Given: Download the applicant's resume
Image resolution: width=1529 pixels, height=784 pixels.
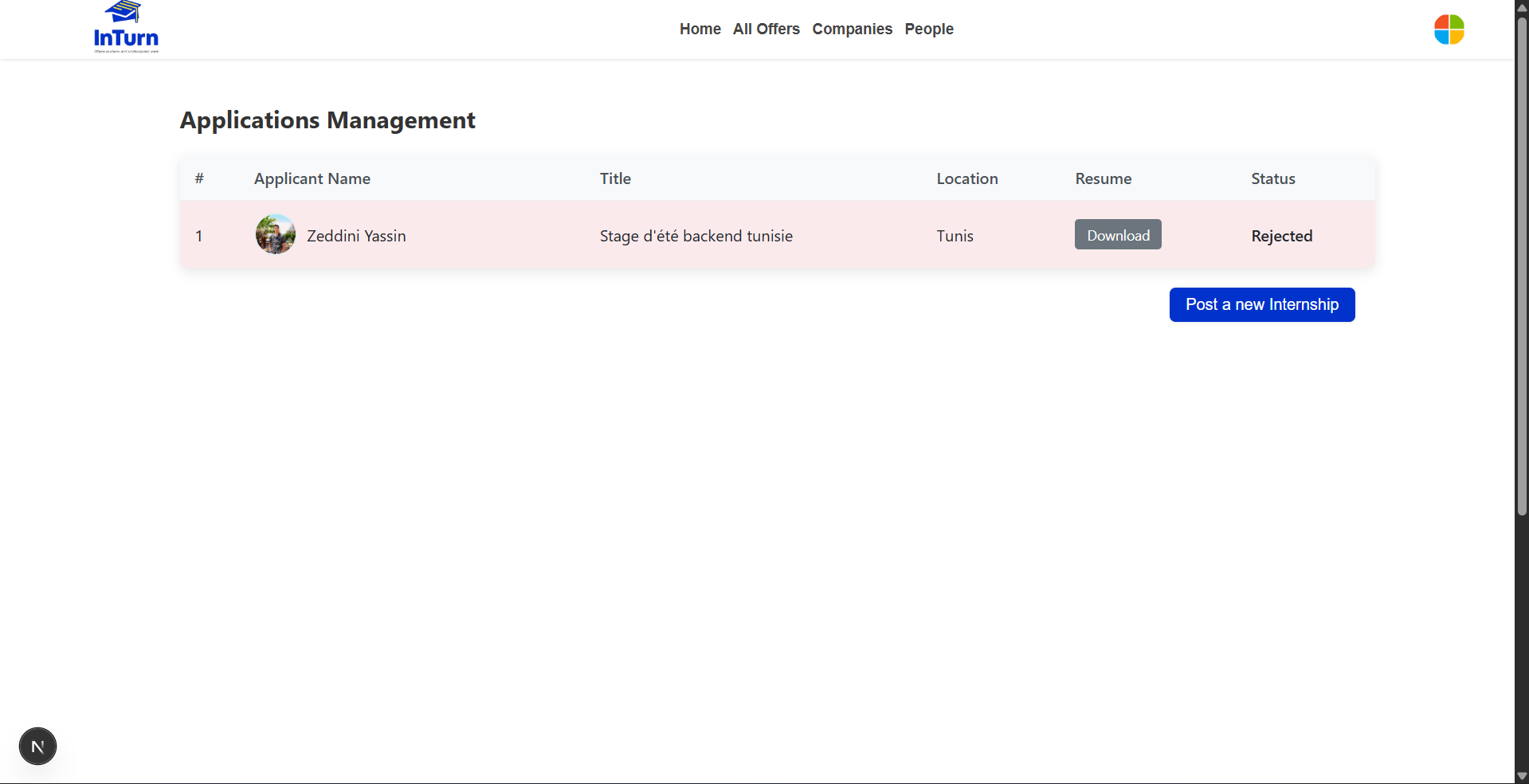Looking at the screenshot, I should pos(1117,235).
